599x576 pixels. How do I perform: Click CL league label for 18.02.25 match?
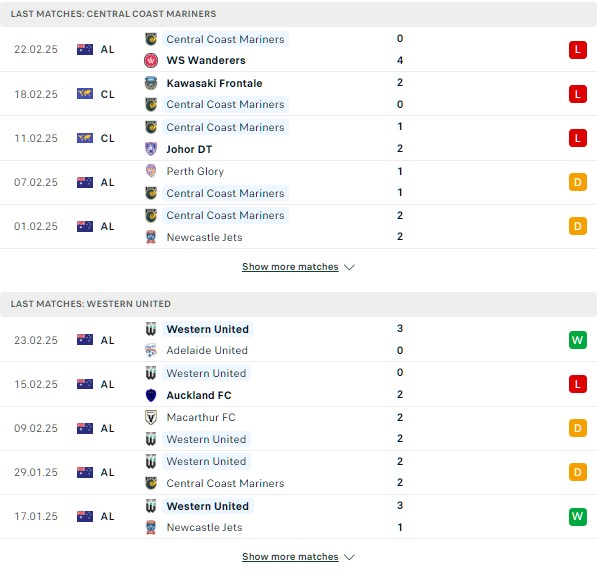pyautogui.click(x=107, y=94)
